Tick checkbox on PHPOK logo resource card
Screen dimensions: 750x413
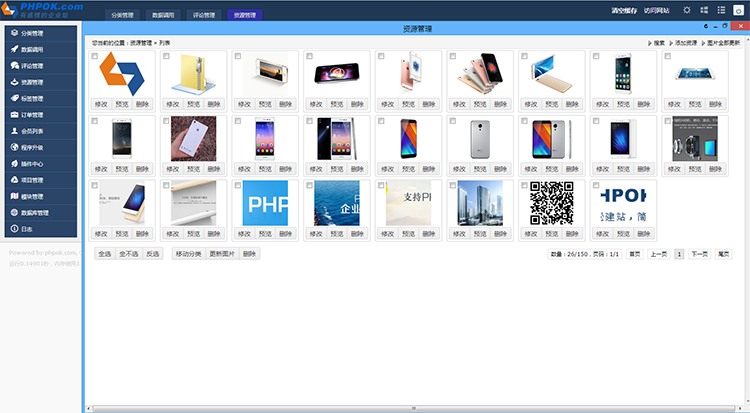(95, 56)
